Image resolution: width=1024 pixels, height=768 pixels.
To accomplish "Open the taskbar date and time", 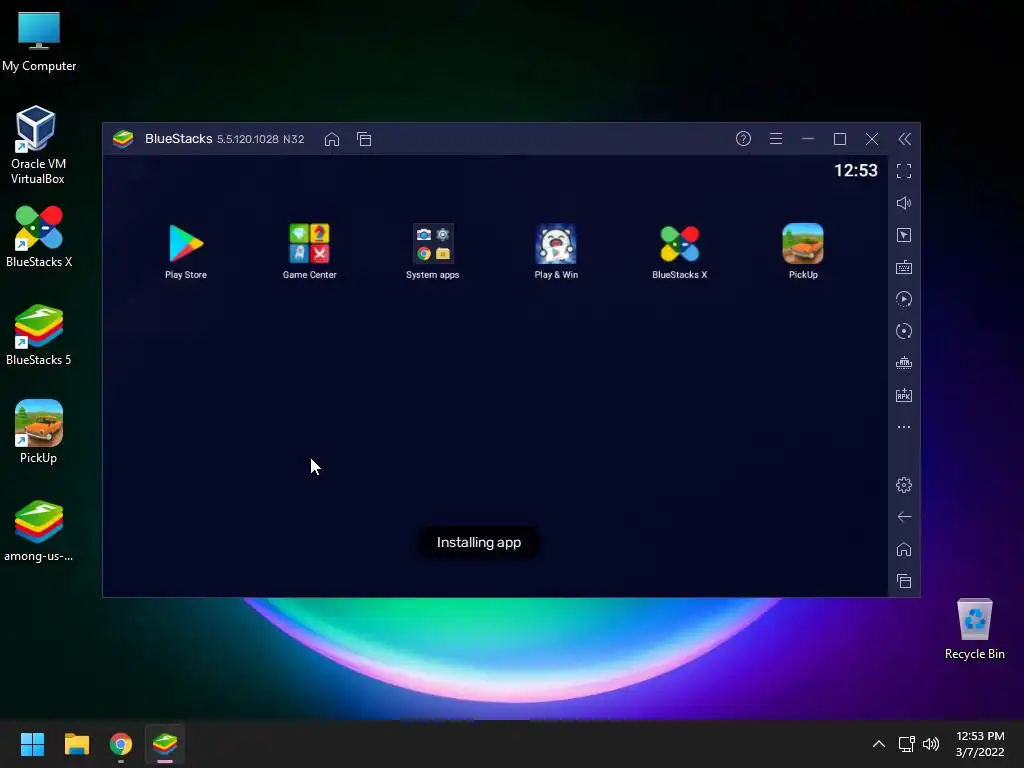I will pos(980,744).
